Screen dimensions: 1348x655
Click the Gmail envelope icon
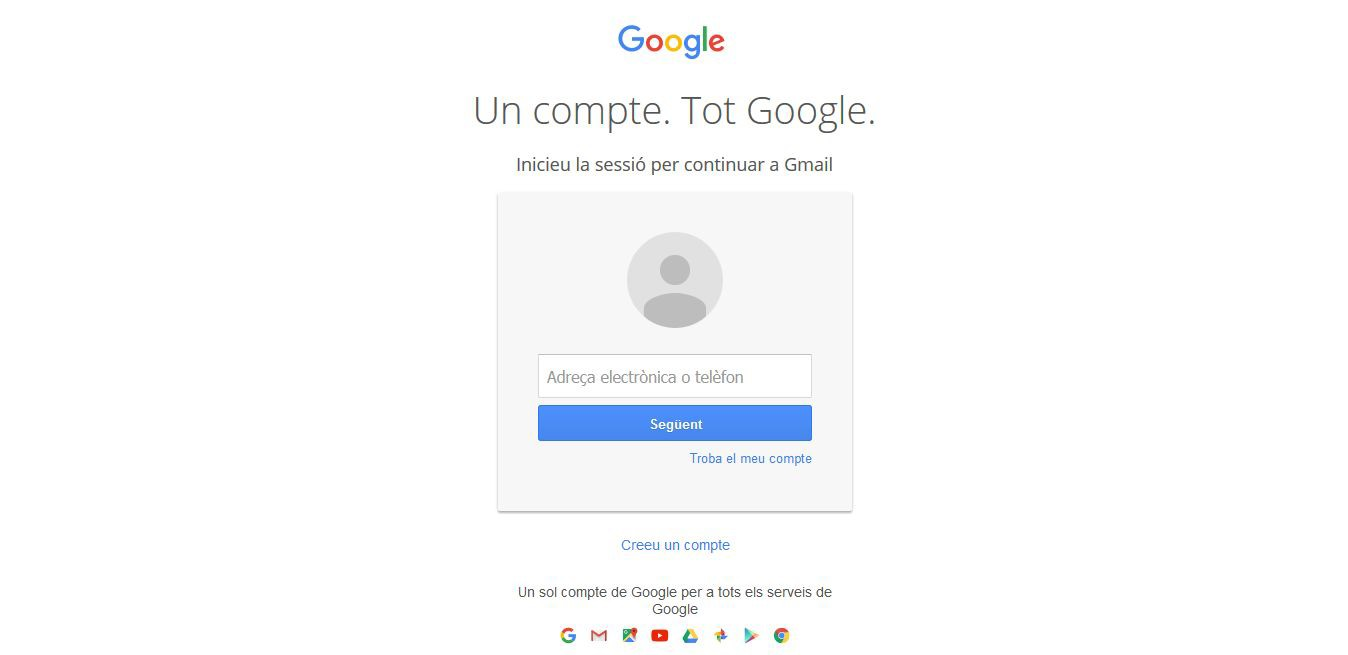coord(599,635)
